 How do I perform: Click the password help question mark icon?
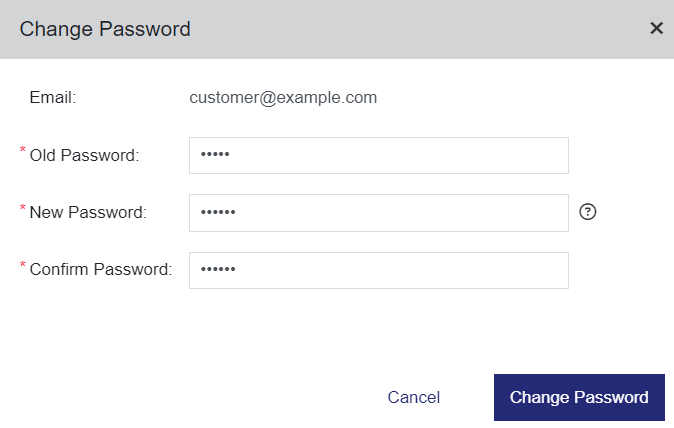pos(588,212)
